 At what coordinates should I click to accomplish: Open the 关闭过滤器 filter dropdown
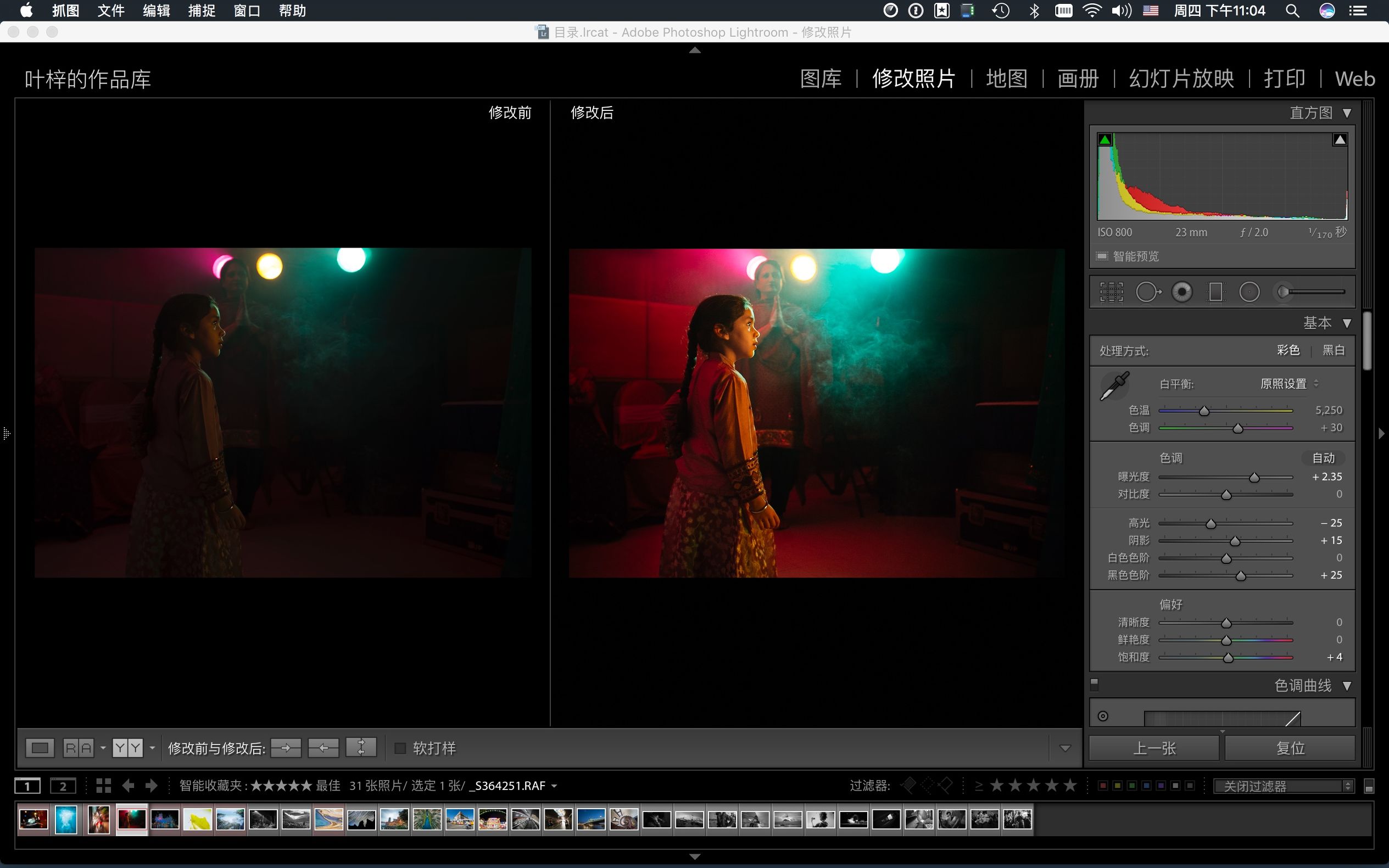[x=1284, y=786]
